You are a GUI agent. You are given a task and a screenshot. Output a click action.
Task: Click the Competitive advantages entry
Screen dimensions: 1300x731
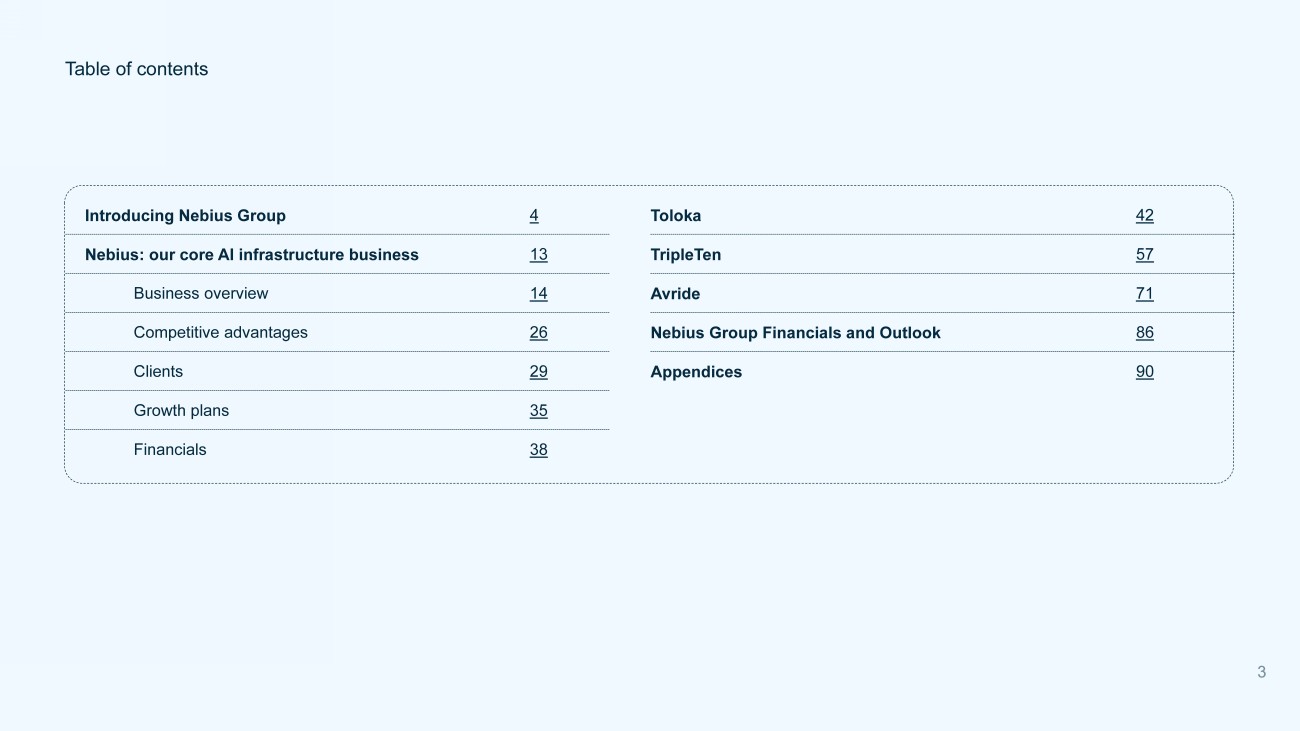pos(220,333)
